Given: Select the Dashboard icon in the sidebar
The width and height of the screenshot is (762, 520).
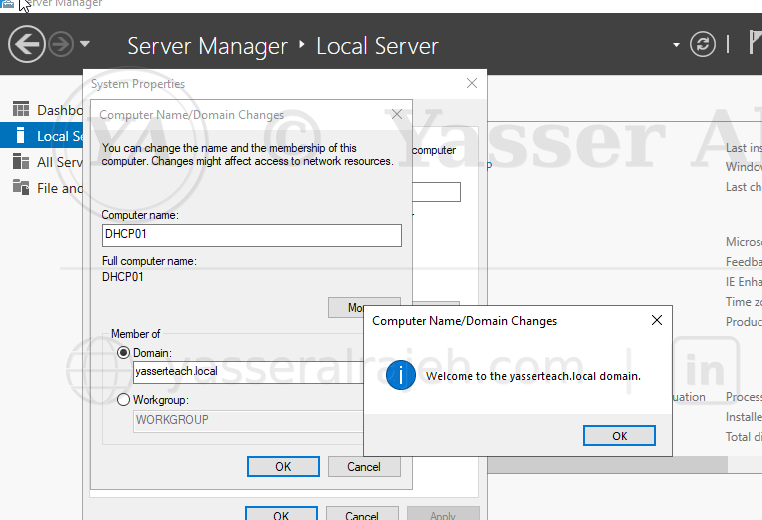Looking at the screenshot, I should (21, 109).
